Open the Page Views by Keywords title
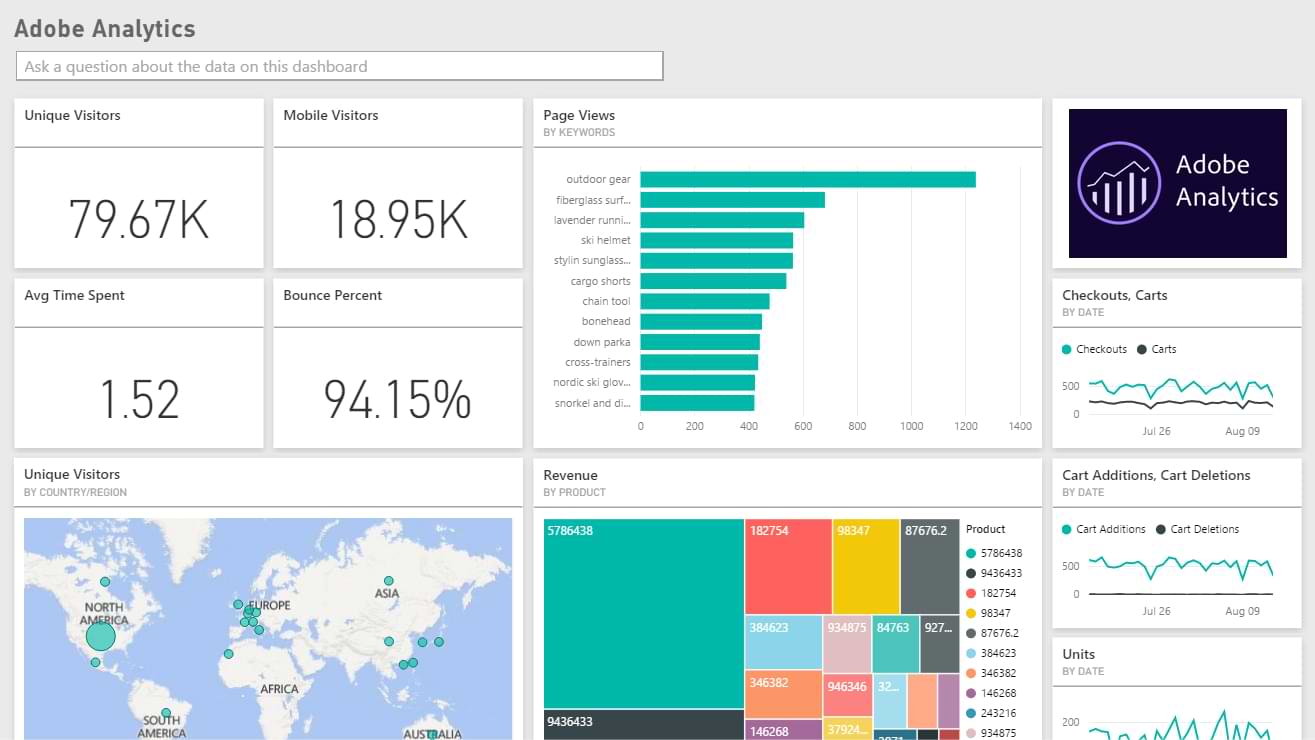The width and height of the screenshot is (1315, 740). (579, 116)
